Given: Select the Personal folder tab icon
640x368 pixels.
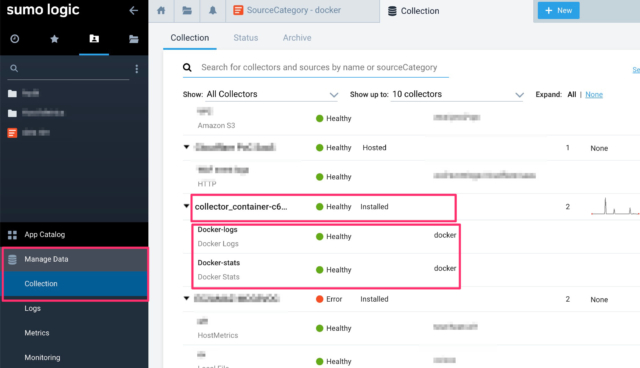Looking at the screenshot, I should pyautogui.click(x=94, y=39).
